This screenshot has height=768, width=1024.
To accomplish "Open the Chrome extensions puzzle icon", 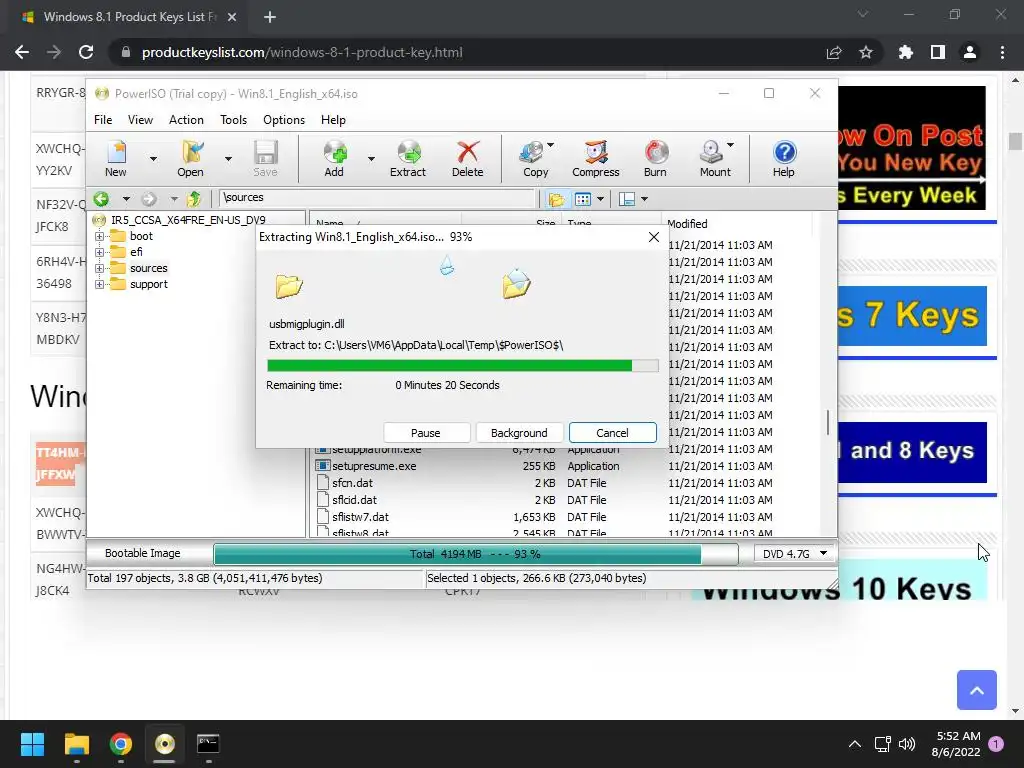I will click(x=906, y=52).
